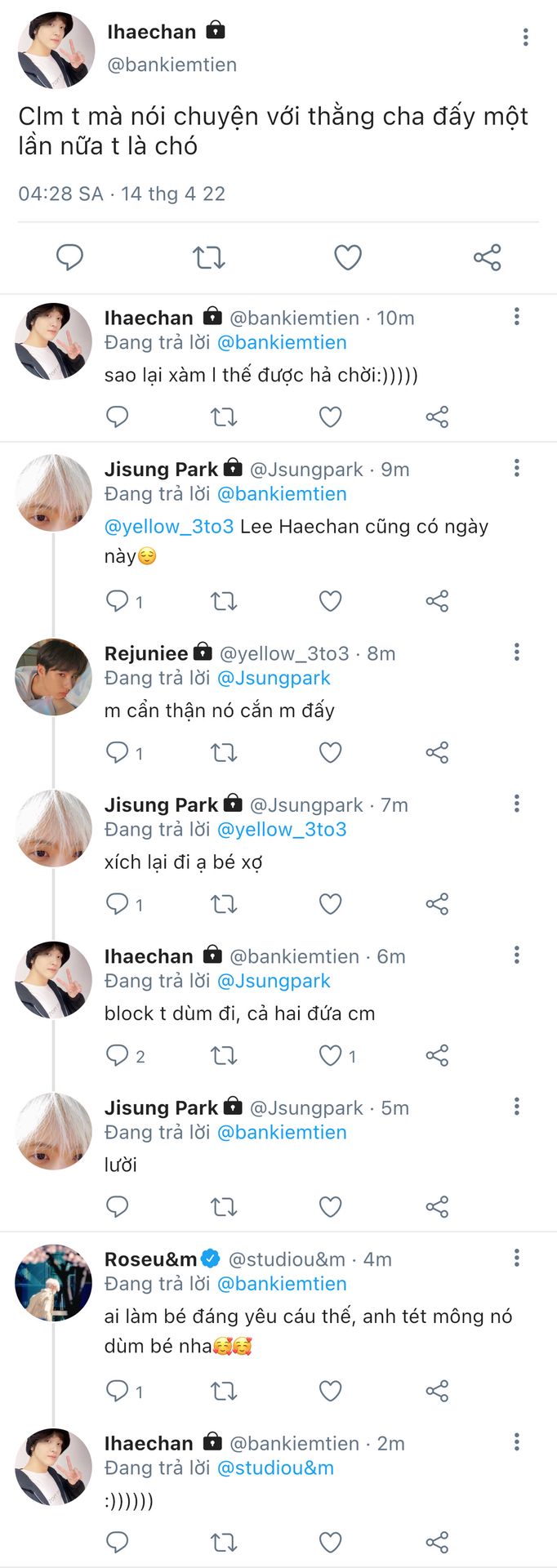The image size is (557, 1568).
Task: View Rejuniee's profile picture
Action: 53,677
